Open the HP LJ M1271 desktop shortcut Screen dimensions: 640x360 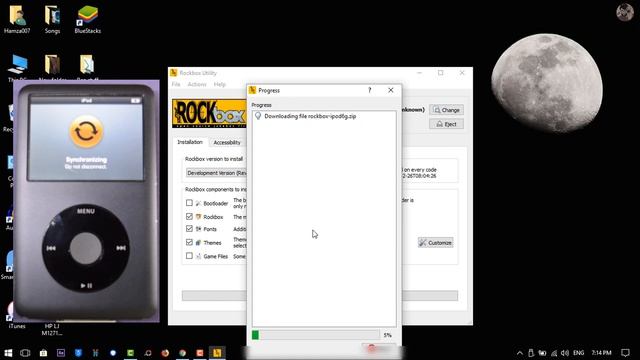pyautogui.click(x=52, y=329)
